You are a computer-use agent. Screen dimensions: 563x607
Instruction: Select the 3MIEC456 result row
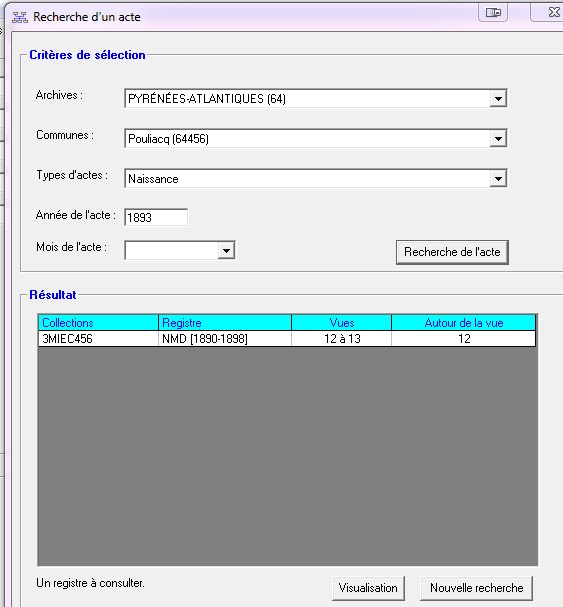(287, 339)
